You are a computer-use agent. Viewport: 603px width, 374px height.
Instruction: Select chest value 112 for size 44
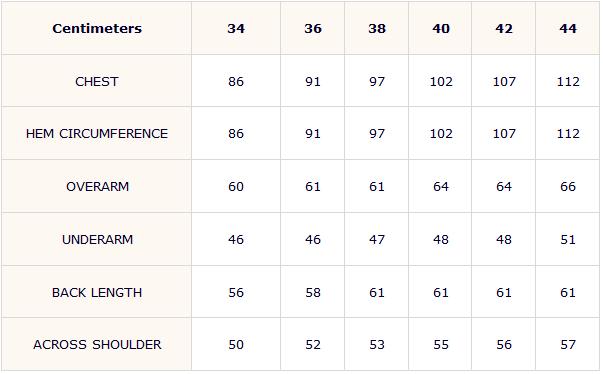568,81
